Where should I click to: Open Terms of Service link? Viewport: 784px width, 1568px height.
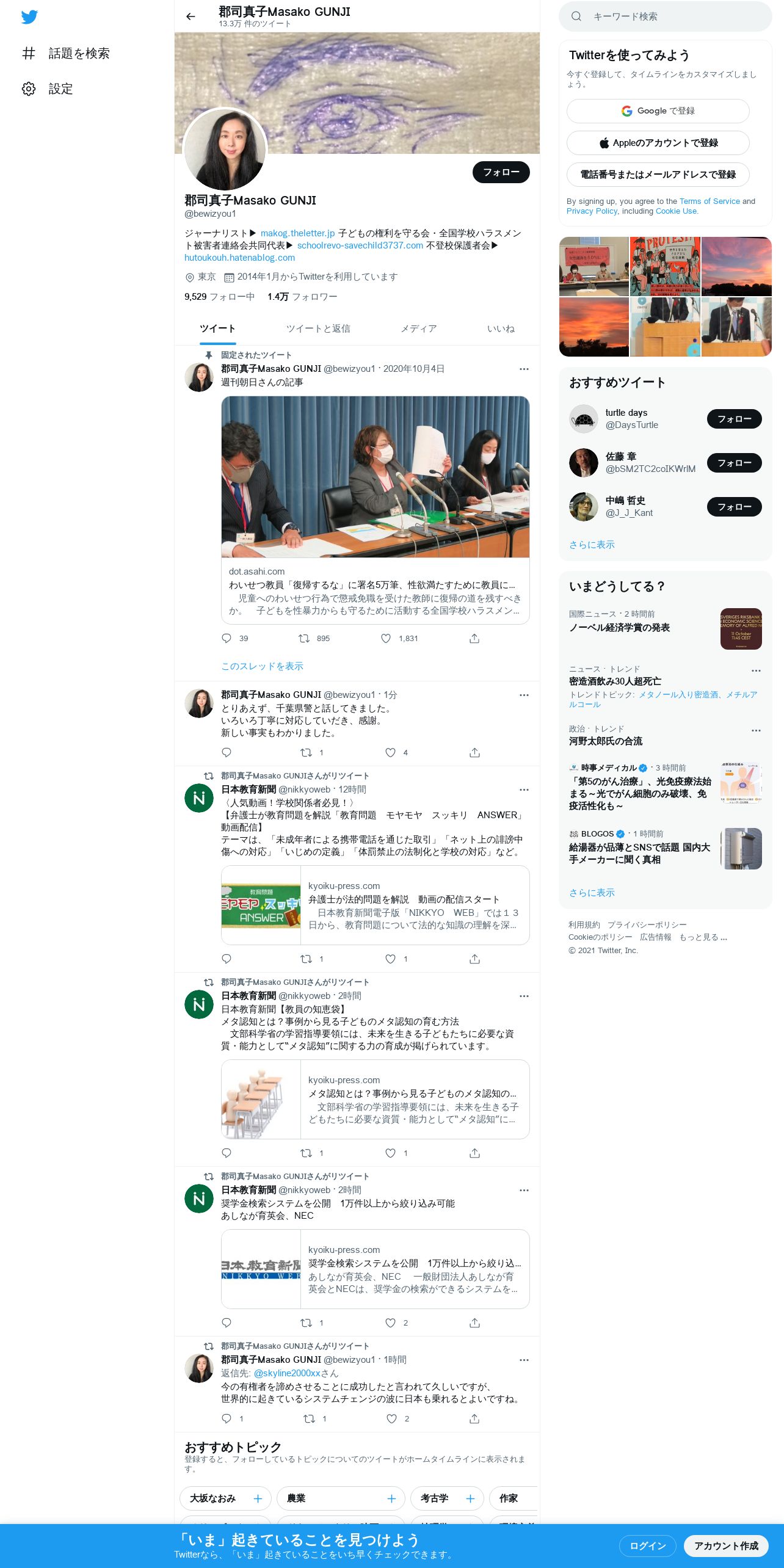pyautogui.click(x=710, y=201)
